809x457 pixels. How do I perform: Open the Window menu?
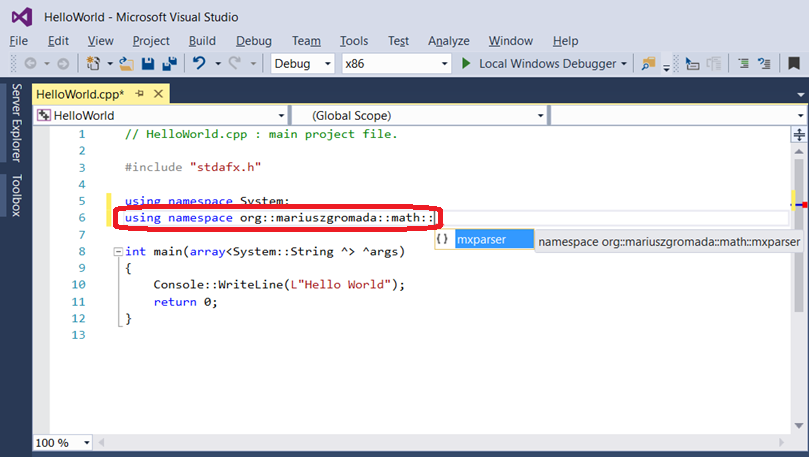click(x=511, y=41)
